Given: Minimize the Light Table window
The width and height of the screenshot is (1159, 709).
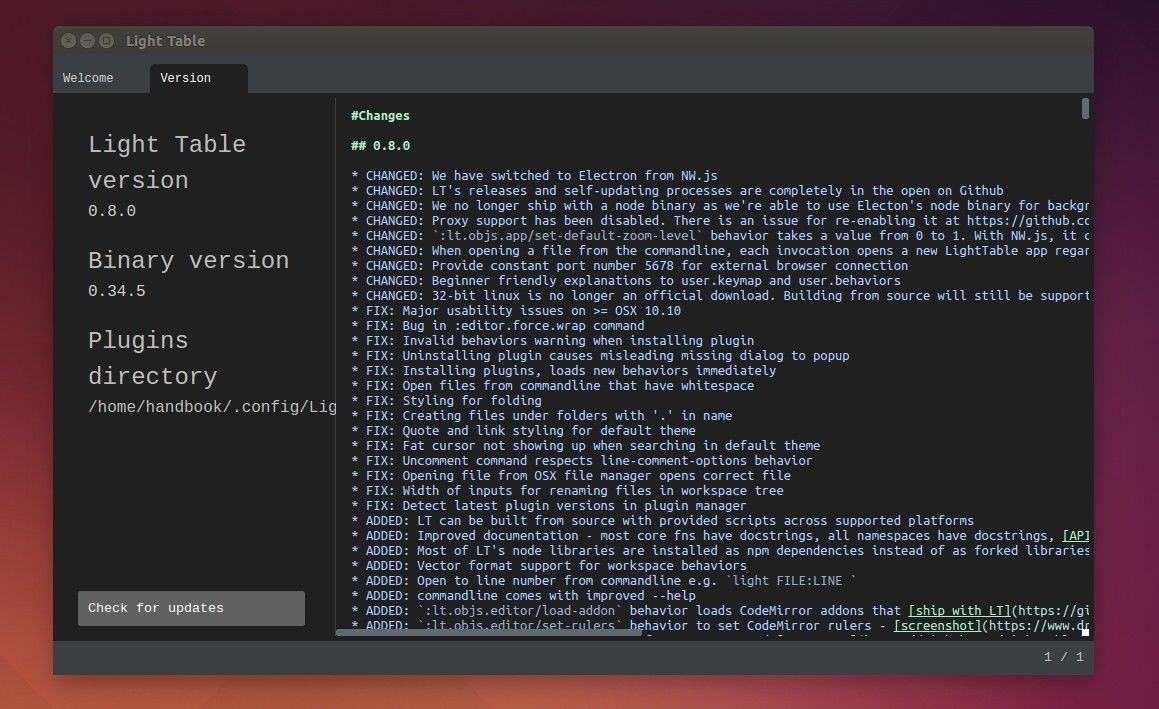Looking at the screenshot, I should [86, 40].
